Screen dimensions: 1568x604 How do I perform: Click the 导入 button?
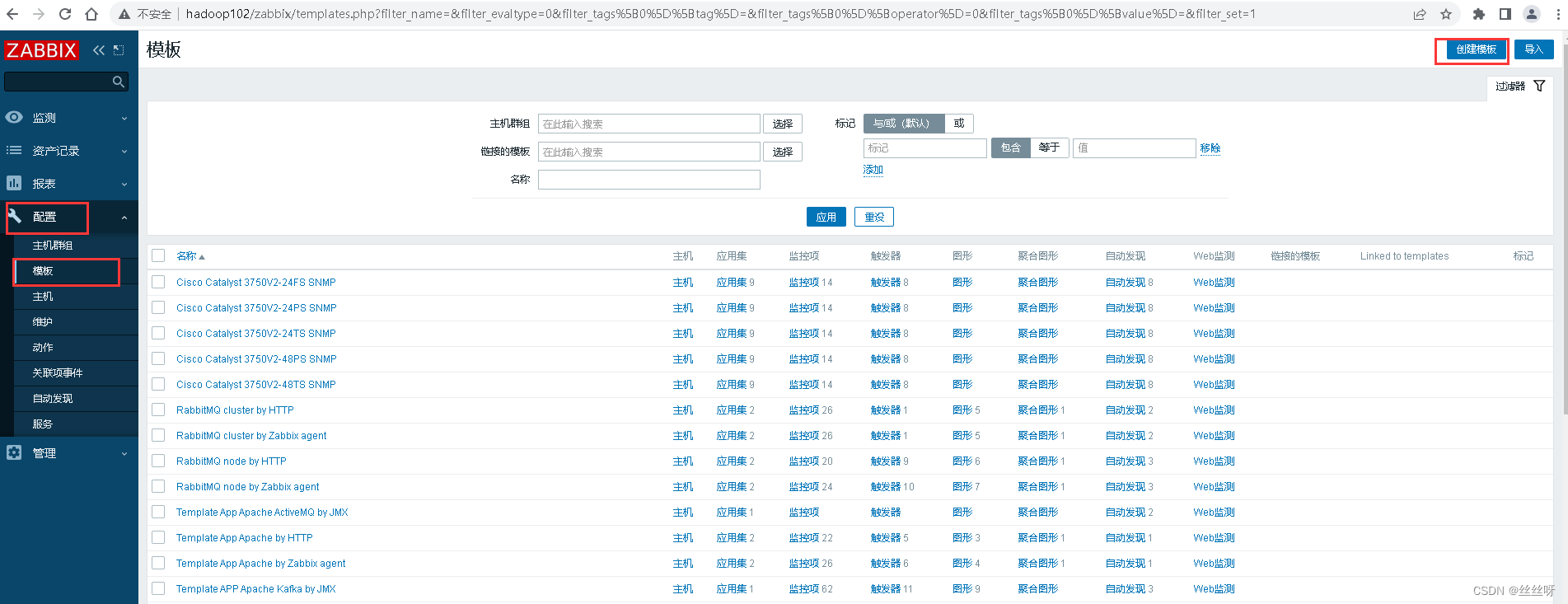1533,49
